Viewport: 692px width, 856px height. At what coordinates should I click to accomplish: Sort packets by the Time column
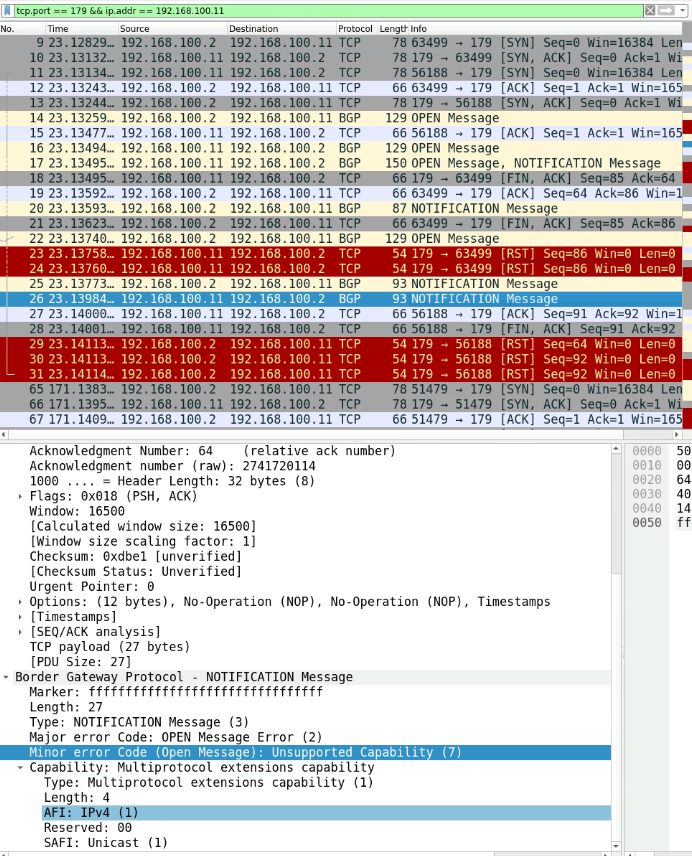click(82, 28)
